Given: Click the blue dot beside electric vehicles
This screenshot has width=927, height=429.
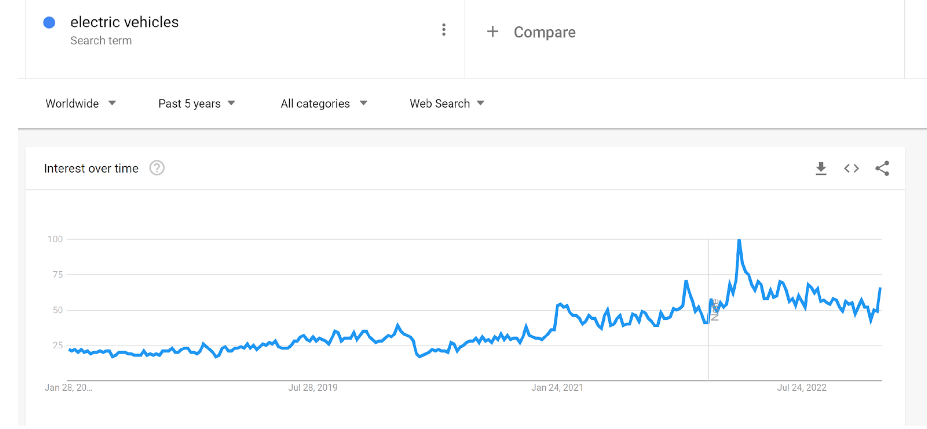Looking at the screenshot, I should 49,23.
